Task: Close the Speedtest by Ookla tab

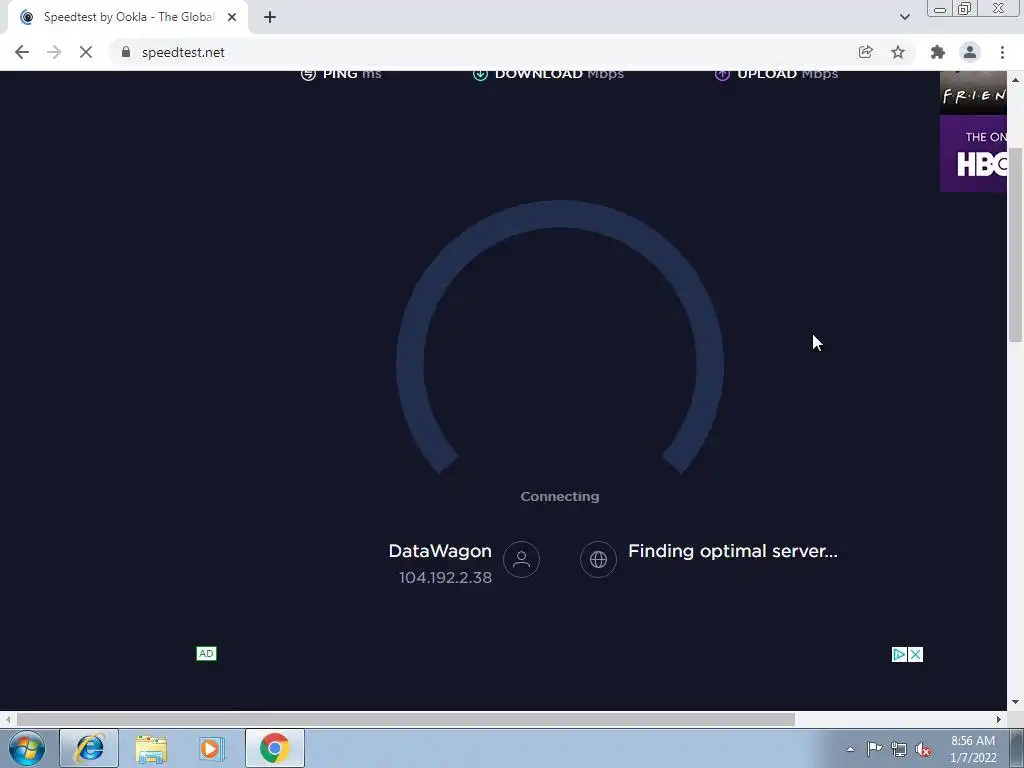Action: coord(232,17)
